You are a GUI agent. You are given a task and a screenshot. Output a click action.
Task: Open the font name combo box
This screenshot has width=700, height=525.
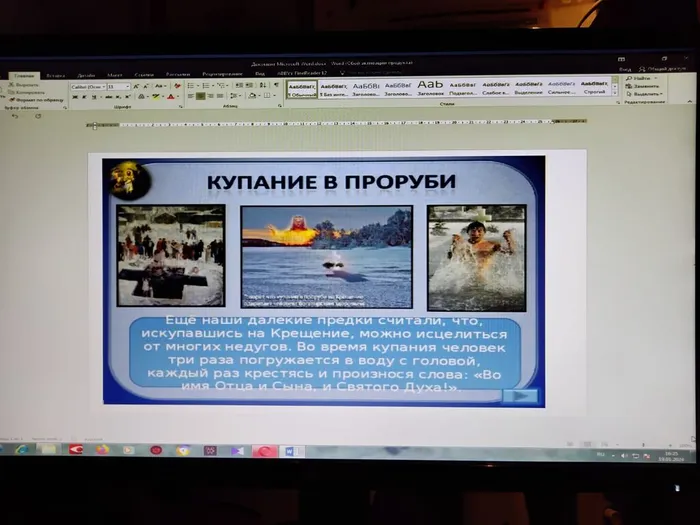coord(88,87)
